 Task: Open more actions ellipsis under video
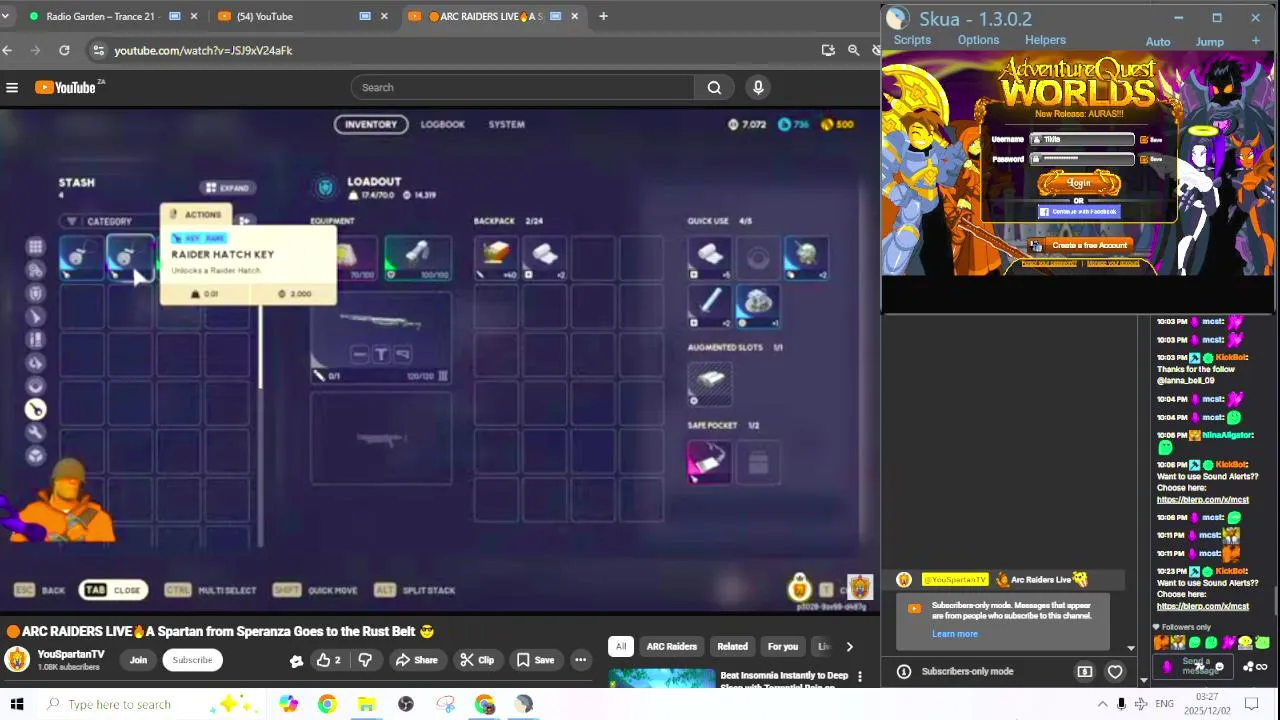pyautogui.click(x=580, y=660)
